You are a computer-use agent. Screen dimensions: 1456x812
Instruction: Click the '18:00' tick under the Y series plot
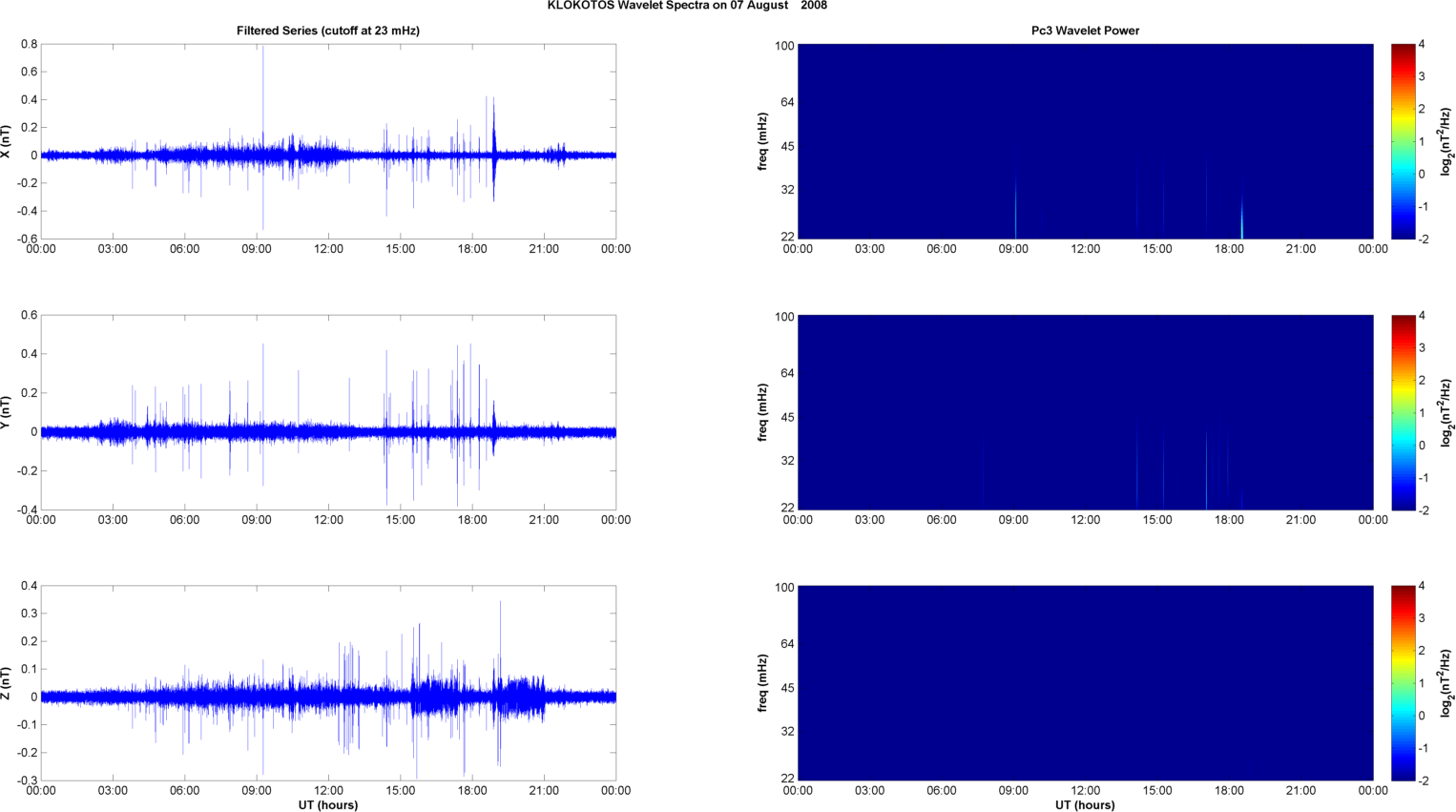click(472, 520)
